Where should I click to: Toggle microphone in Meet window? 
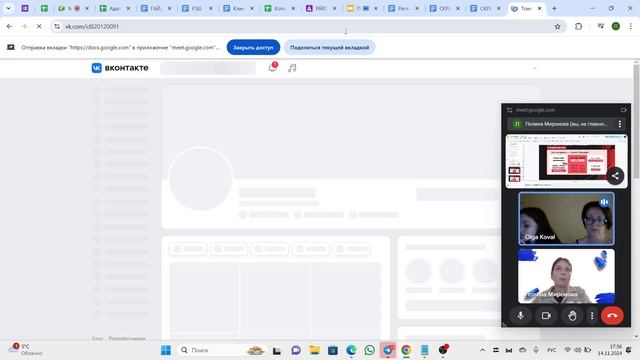coord(520,316)
